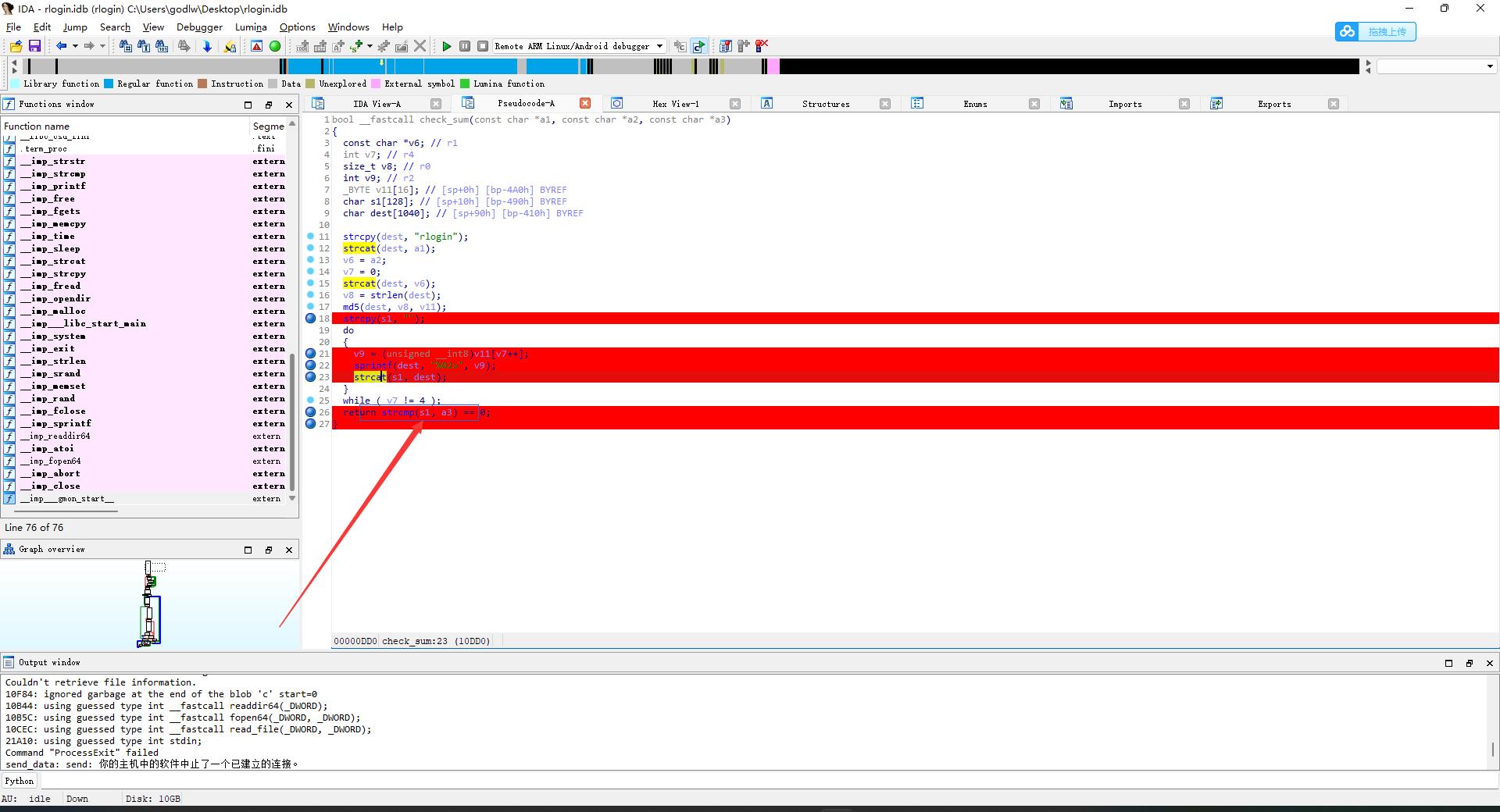Image resolution: width=1500 pixels, height=812 pixels.
Task: Terminate process with the stop button
Action: click(x=483, y=47)
